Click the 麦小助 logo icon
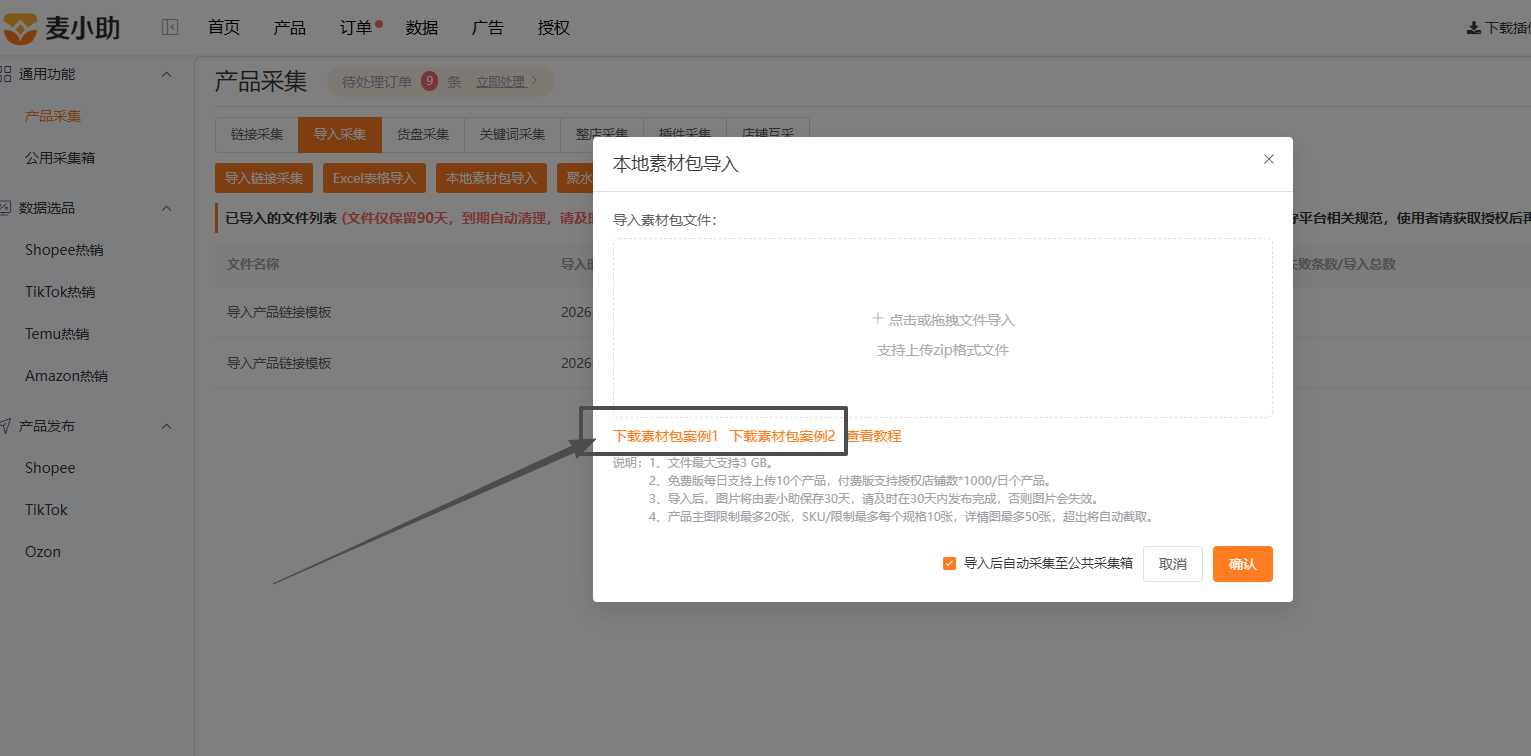The height and width of the screenshot is (756, 1531). click(21, 28)
